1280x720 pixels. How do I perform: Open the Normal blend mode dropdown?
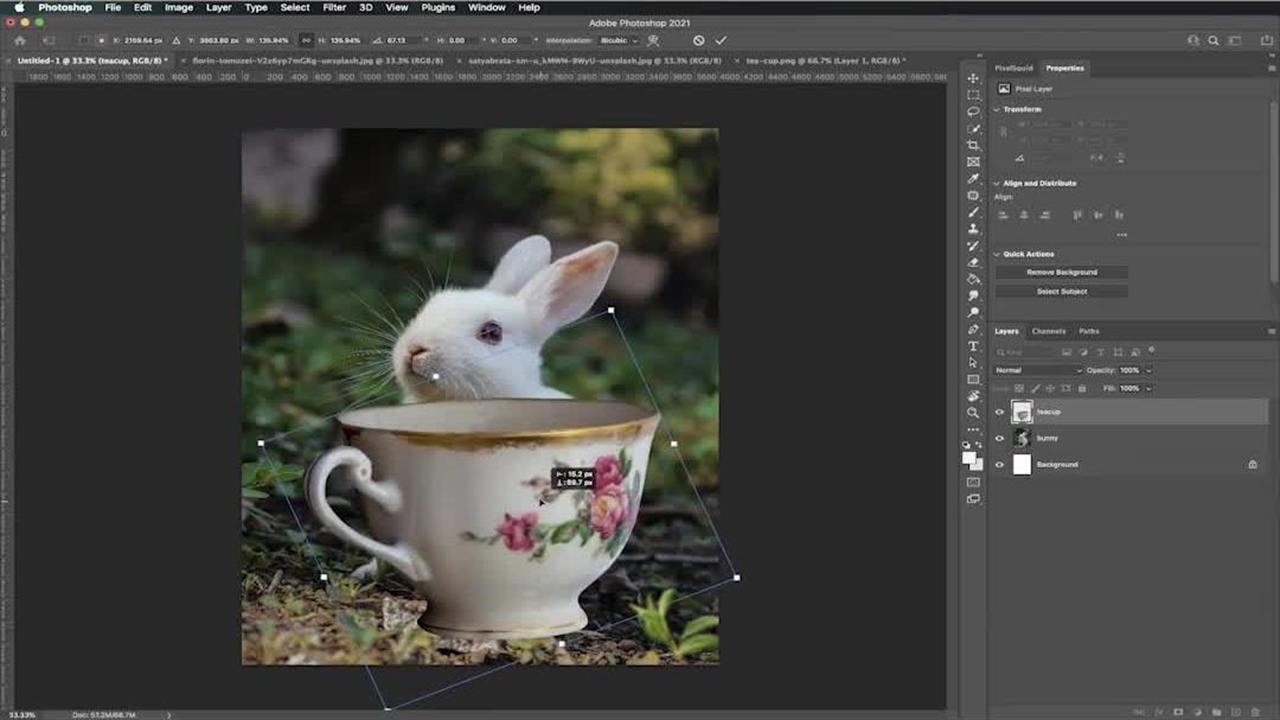[x=1038, y=370]
